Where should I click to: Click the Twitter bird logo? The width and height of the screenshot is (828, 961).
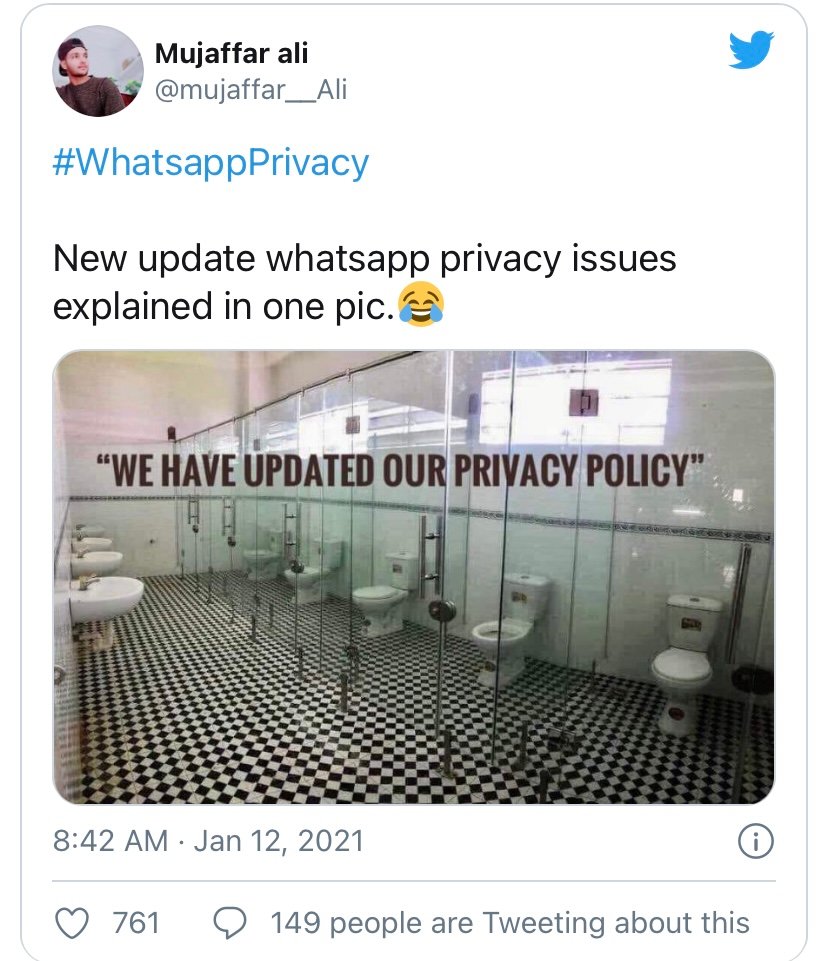(x=751, y=49)
